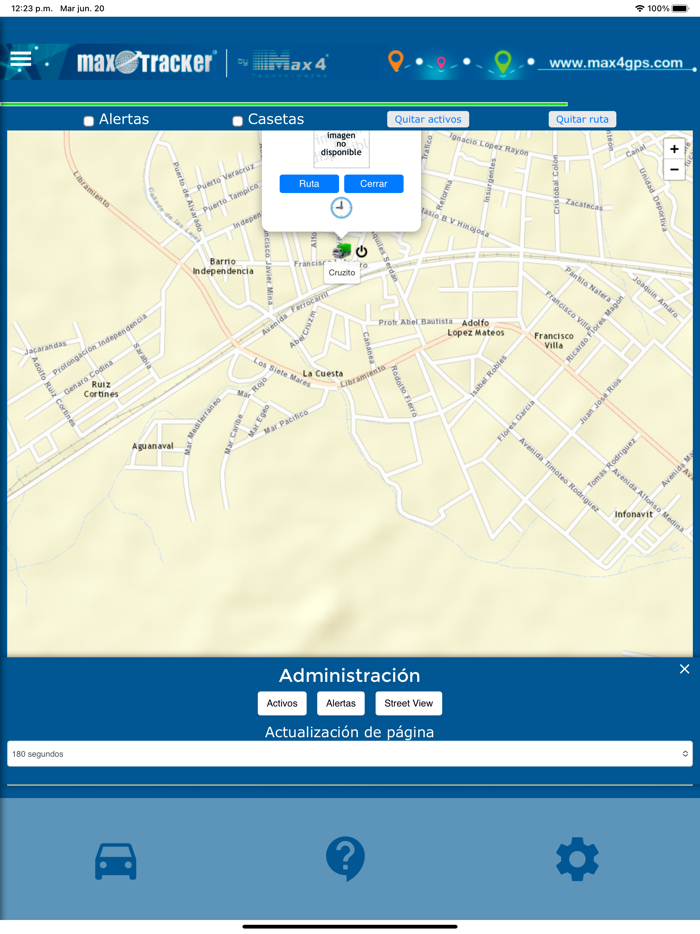Click the Infonavit map label

[x=634, y=514]
